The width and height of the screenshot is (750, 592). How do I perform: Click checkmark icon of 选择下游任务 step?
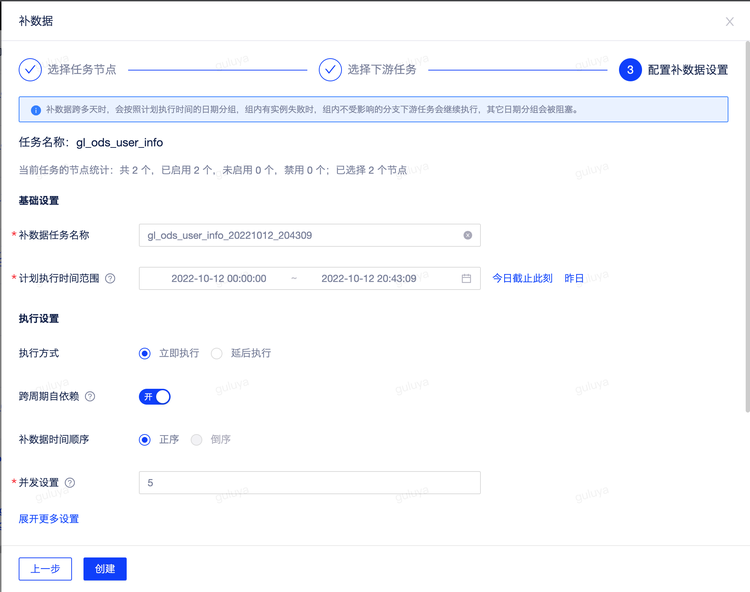330,70
